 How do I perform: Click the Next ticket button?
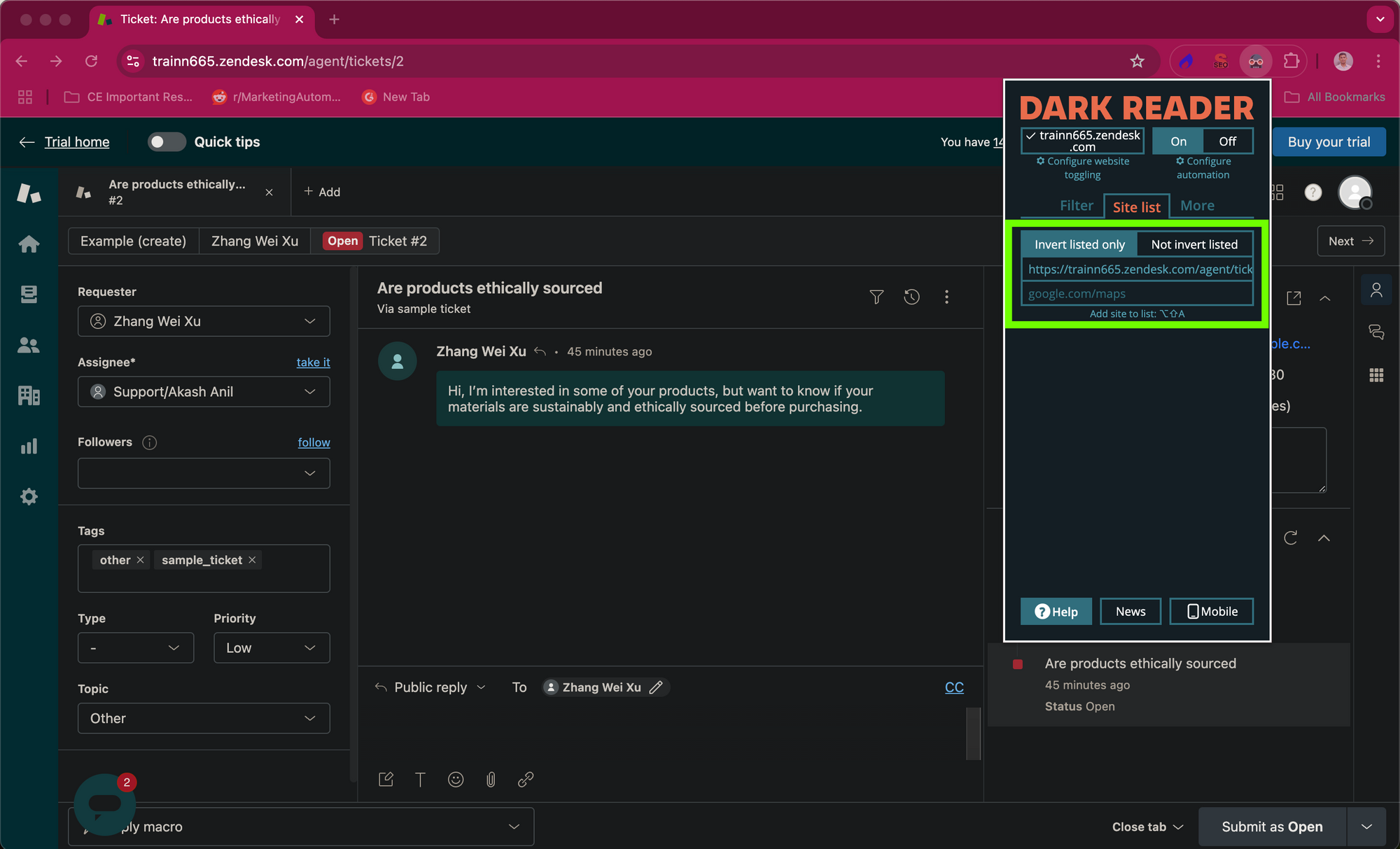(x=1350, y=241)
